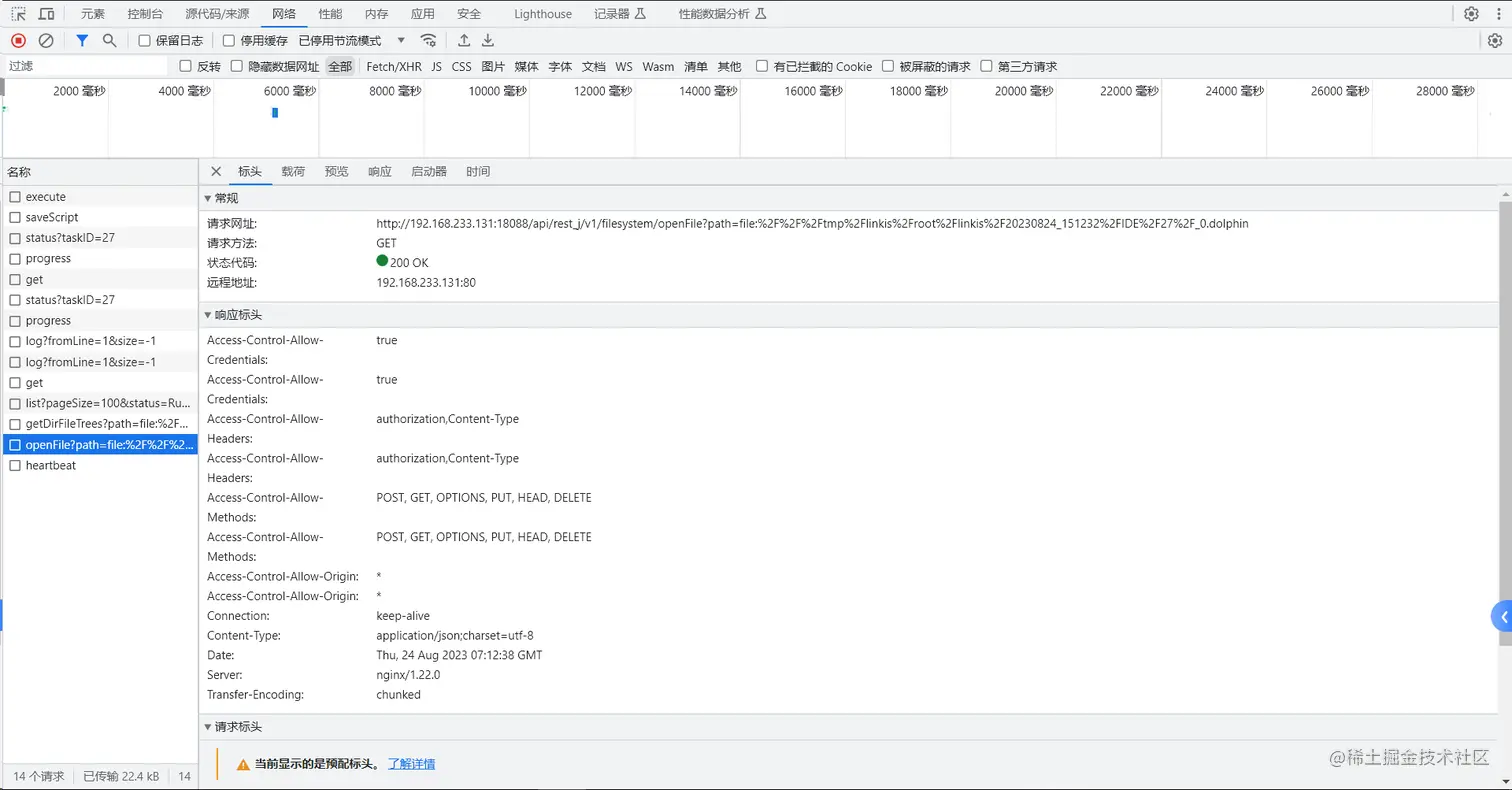
Task: Filter requests by JS type
Action: click(437, 67)
